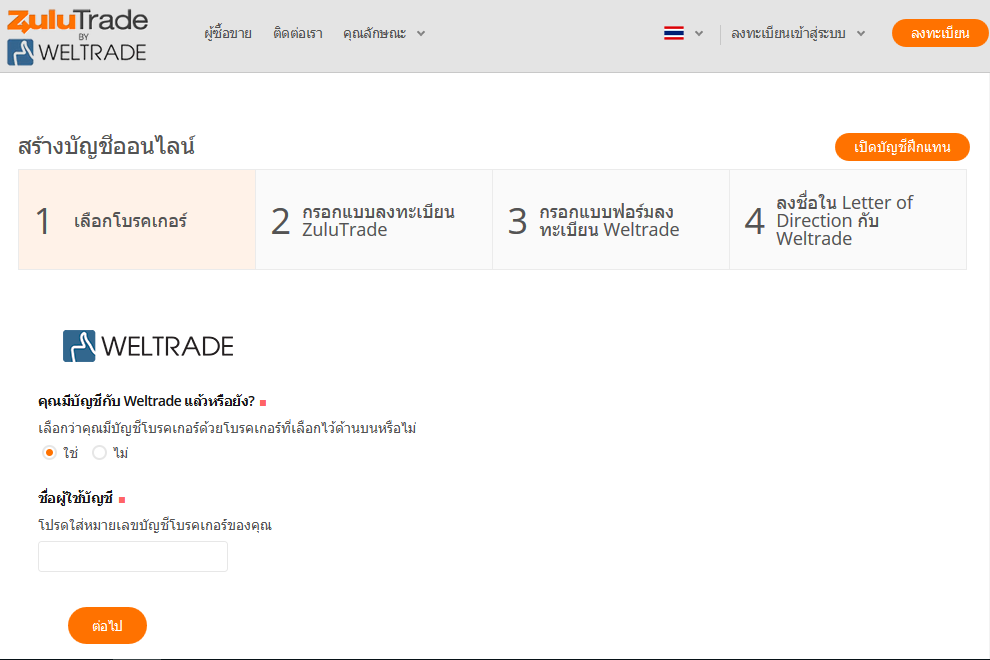Click the ชื่อผู้ใช้บัญชี field label
The image size is (990, 660).
(x=75, y=498)
